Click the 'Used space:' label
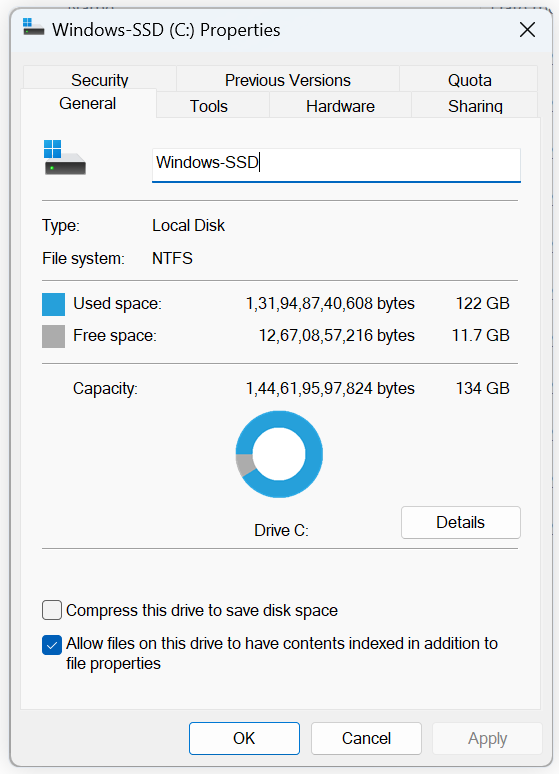The height and width of the screenshot is (774, 559). (x=117, y=303)
